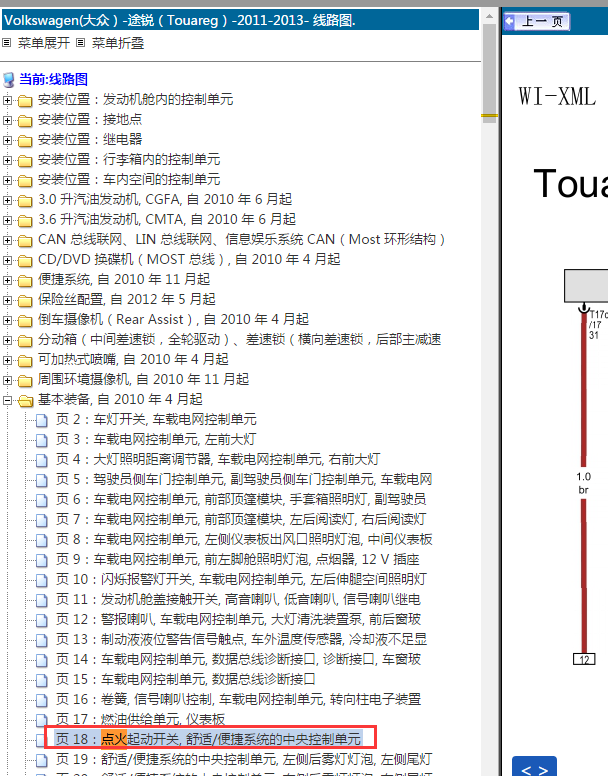The width and height of the screenshot is (608, 776).
Task: Expand 3.0 升汽油发动机 CGFA folder
Action: click(x=7, y=200)
